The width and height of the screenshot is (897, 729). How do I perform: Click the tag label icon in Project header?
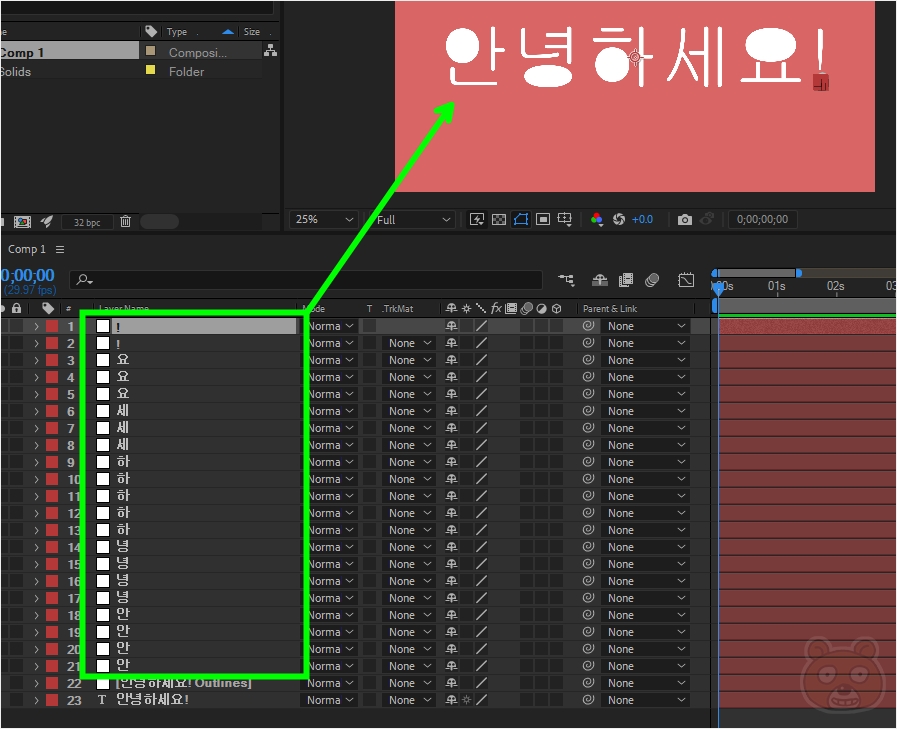point(151,31)
